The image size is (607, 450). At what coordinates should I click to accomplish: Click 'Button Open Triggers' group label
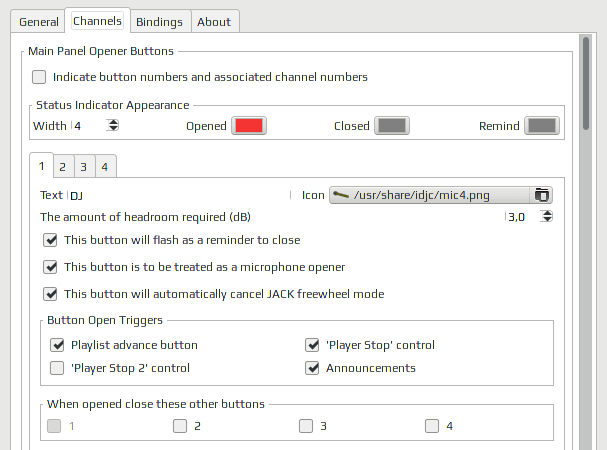[x=105, y=320]
